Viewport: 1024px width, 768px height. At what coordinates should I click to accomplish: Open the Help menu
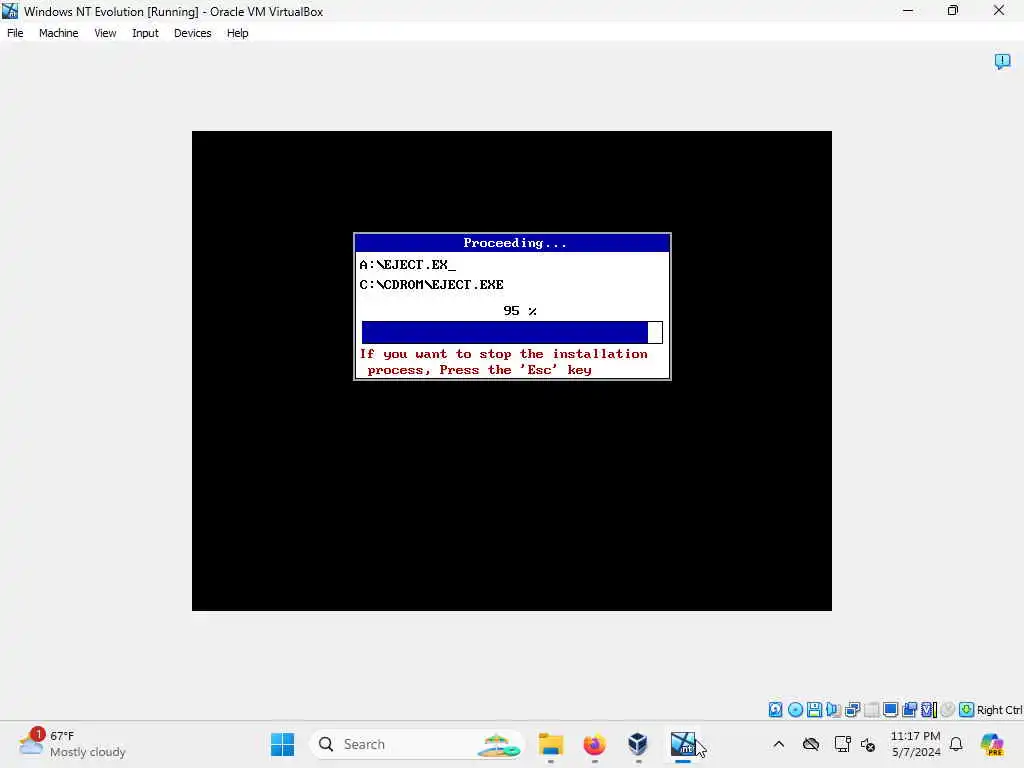[x=237, y=33]
